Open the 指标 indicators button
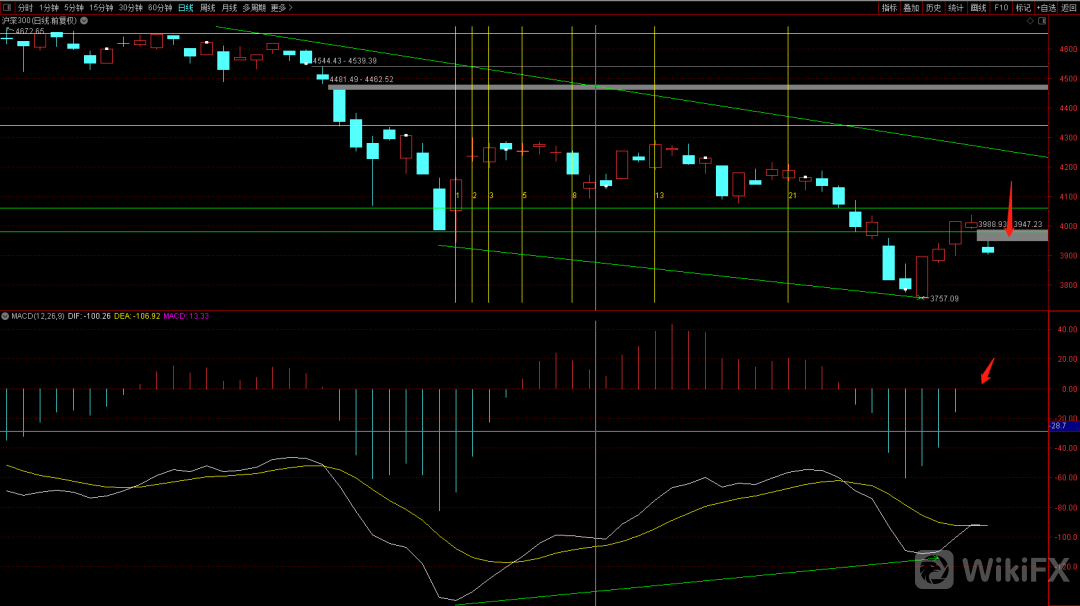 pyautogui.click(x=889, y=7)
